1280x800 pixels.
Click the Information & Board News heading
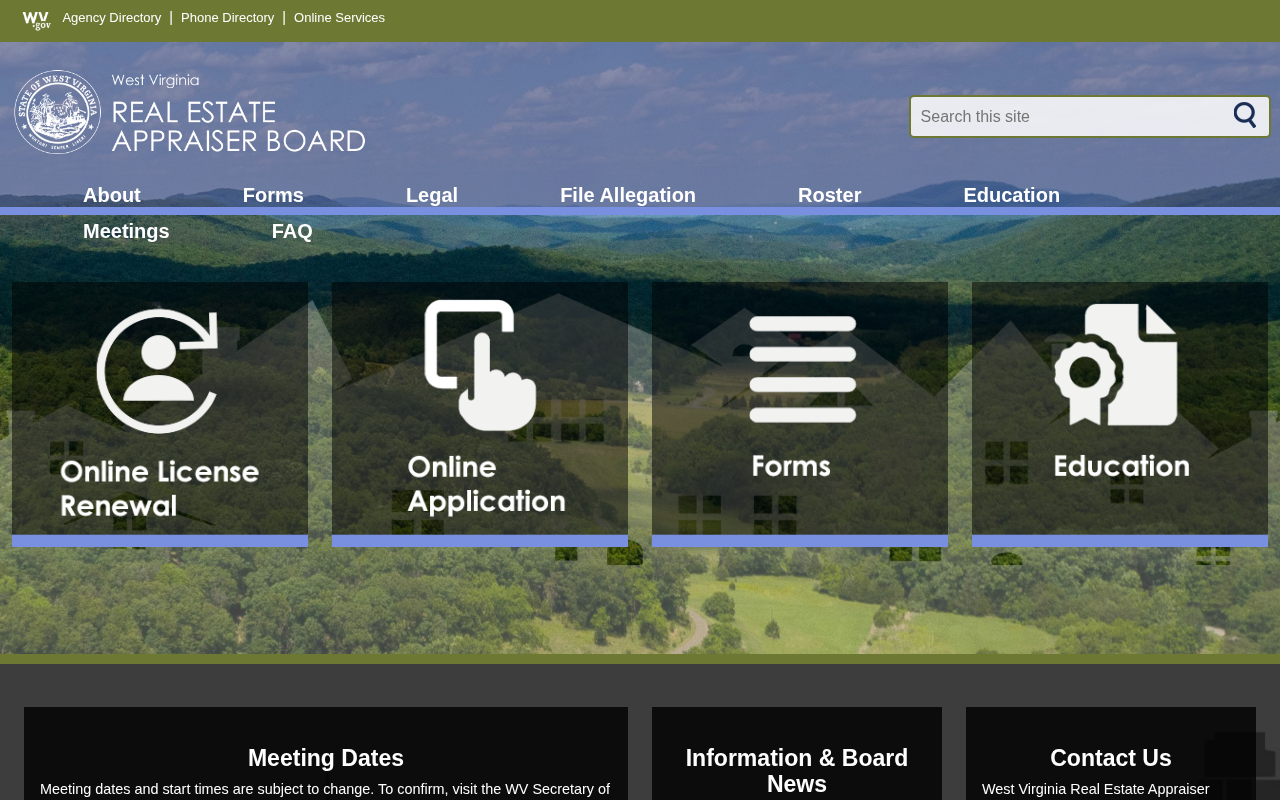pos(797,771)
